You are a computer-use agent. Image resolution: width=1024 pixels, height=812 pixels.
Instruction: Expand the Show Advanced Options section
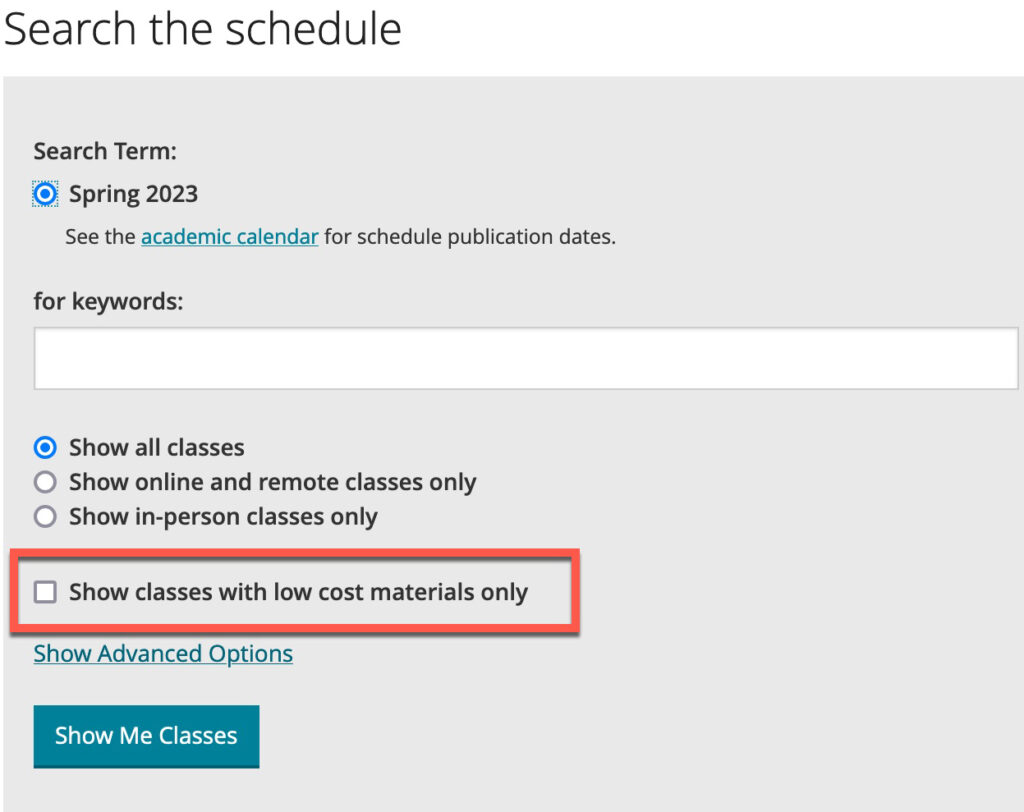pos(162,653)
